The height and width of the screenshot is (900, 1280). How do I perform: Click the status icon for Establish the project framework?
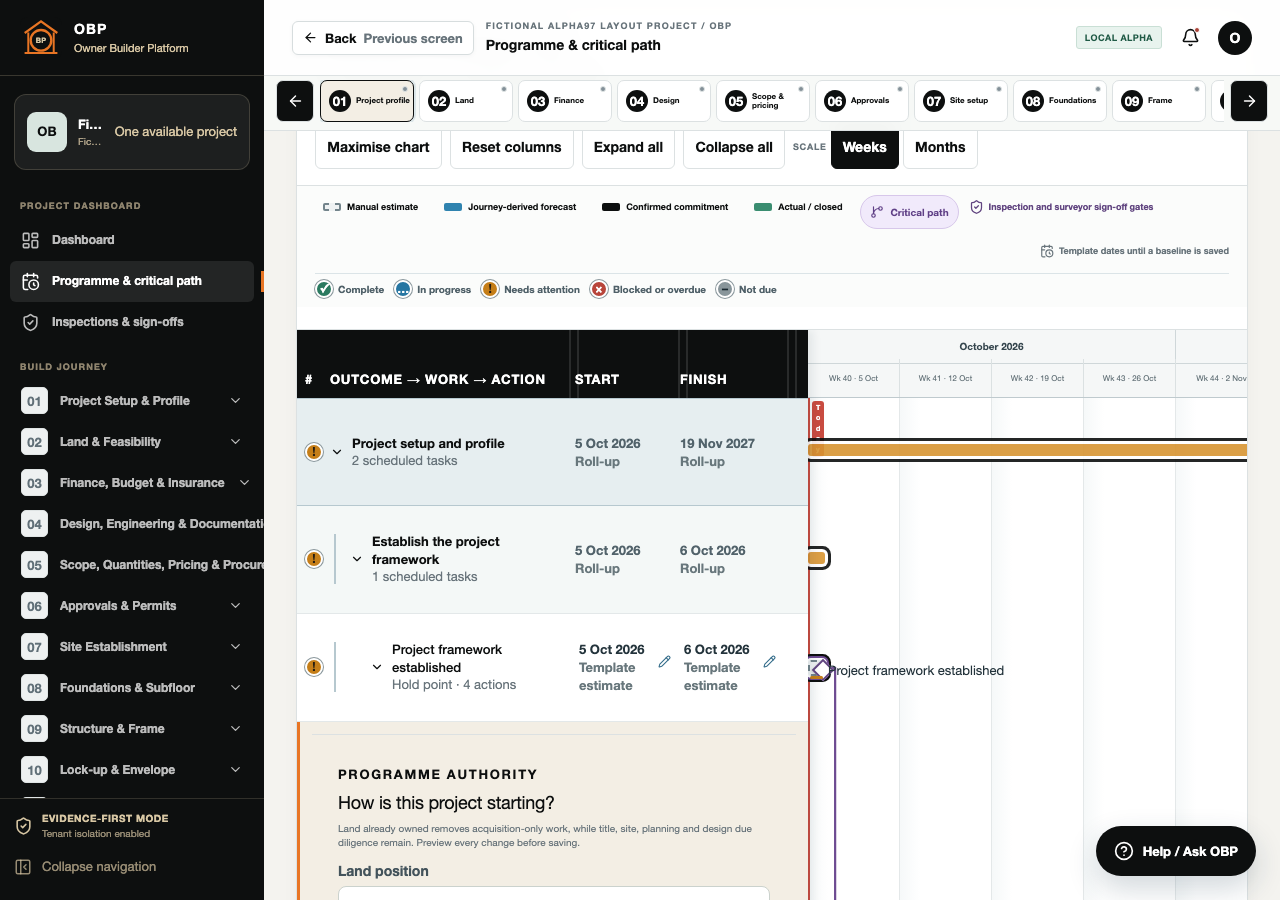[x=314, y=559]
